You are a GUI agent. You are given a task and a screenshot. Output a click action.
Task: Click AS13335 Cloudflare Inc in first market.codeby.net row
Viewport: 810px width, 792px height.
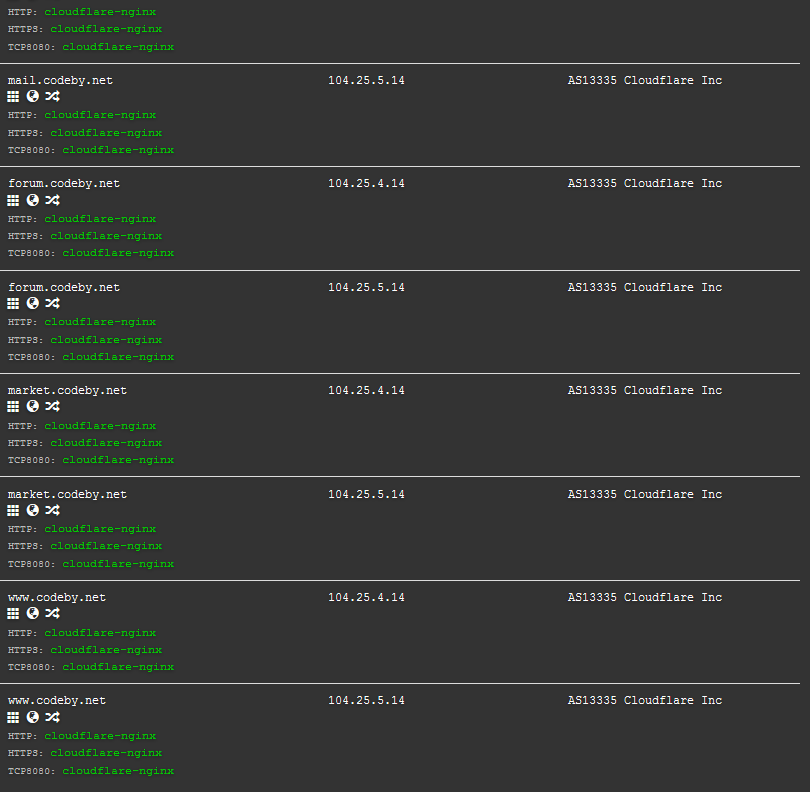click(x=645, y=391)
